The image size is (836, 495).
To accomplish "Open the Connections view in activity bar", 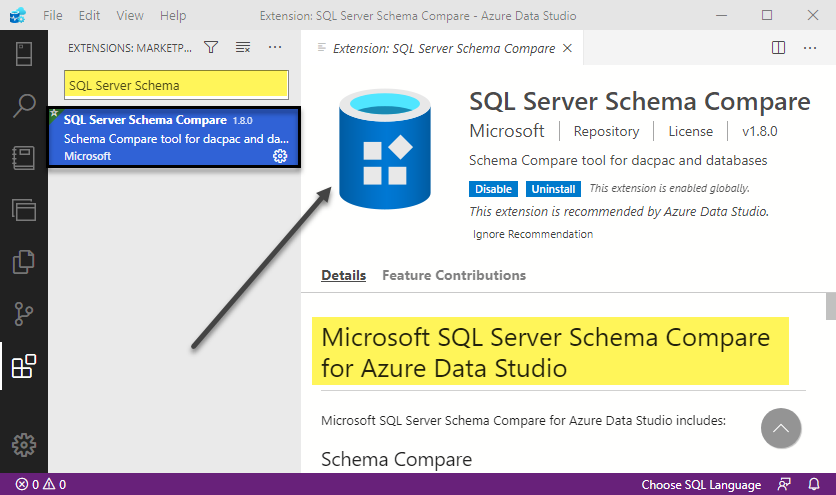I will (23, 53).
